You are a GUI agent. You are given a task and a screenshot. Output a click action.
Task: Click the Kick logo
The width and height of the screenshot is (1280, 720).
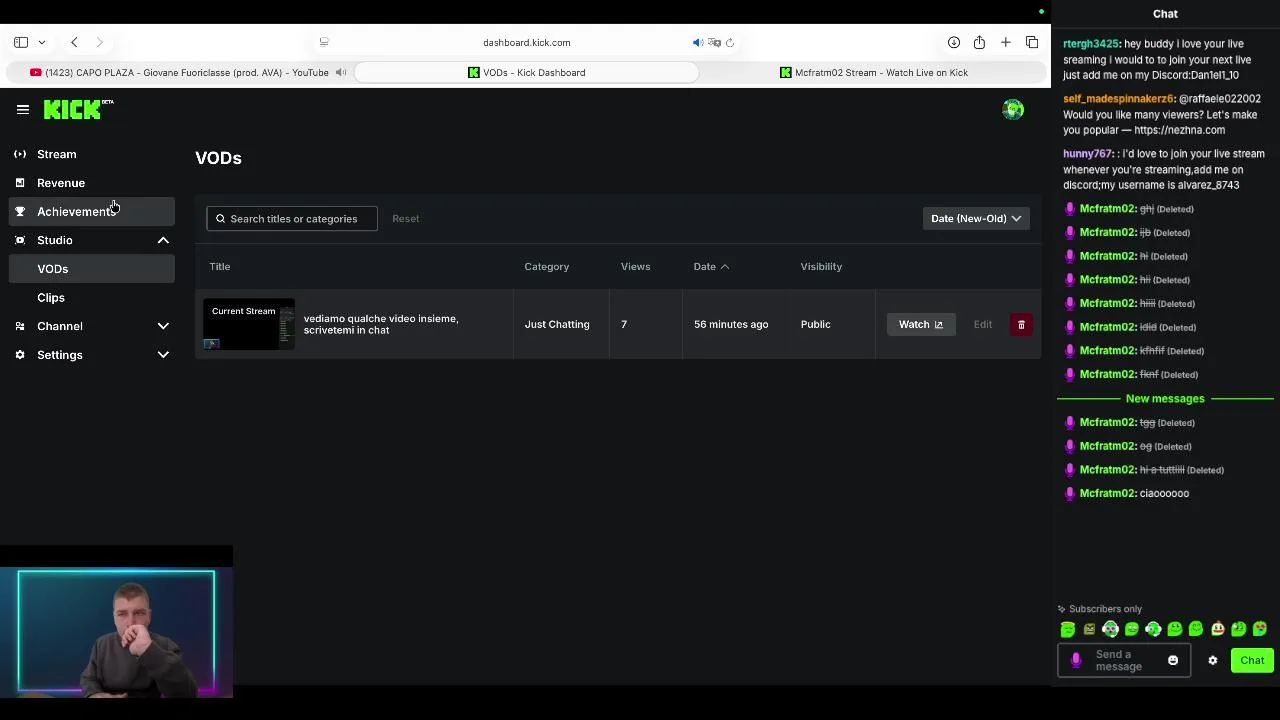click(x=78, y=110)
